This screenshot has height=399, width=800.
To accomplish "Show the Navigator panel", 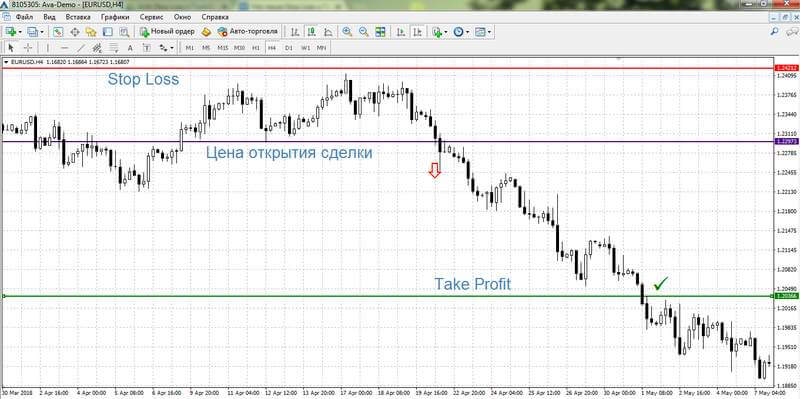I will coord(91,32).
